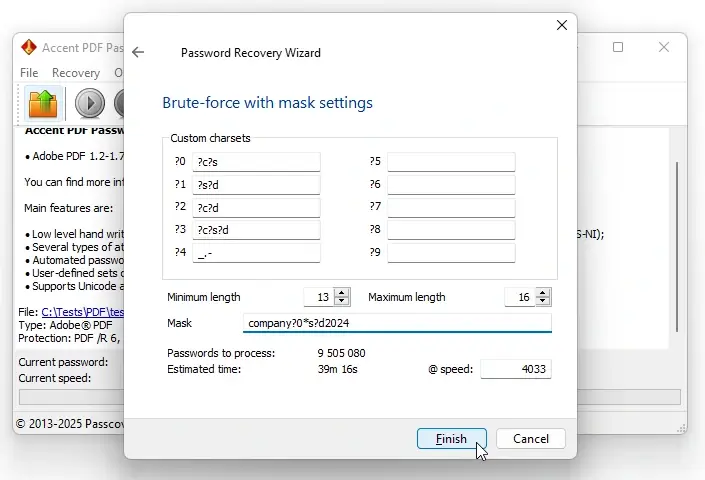Click the main window vertical scrollbar

point(677,246)
